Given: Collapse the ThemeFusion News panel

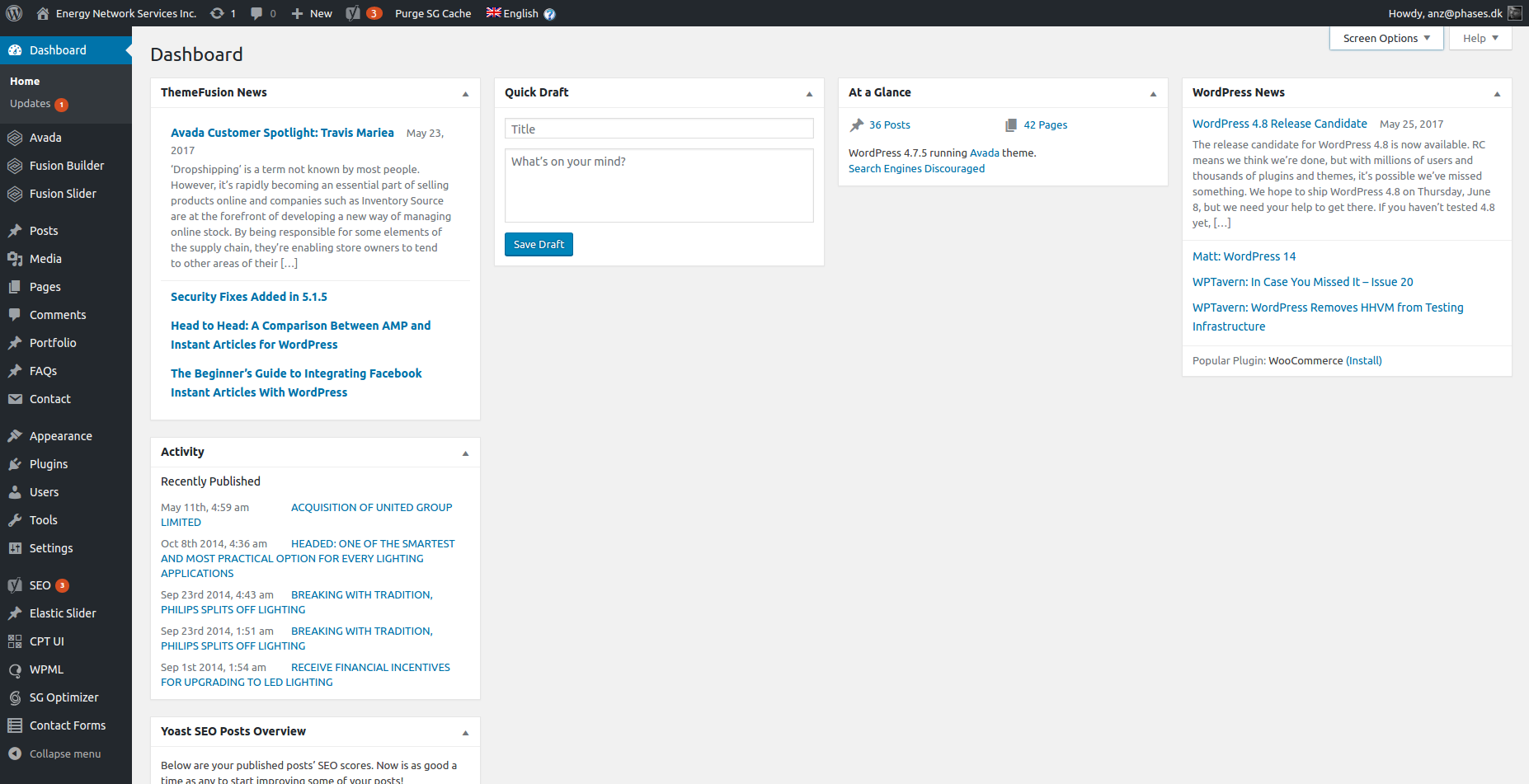Looking at the screenshot, I should tap(465, 94).
